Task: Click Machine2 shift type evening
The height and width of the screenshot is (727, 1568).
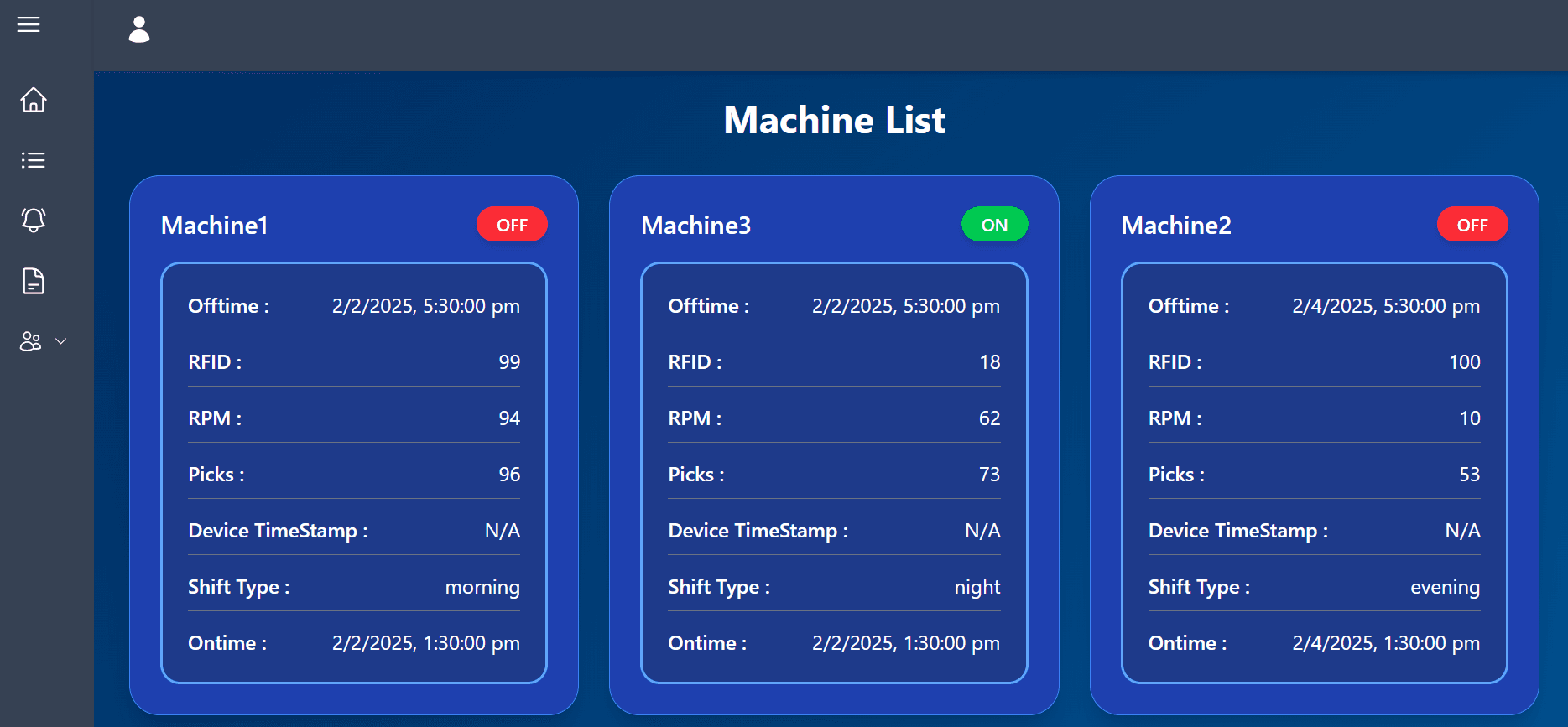Action: (x=1446, y=587)
